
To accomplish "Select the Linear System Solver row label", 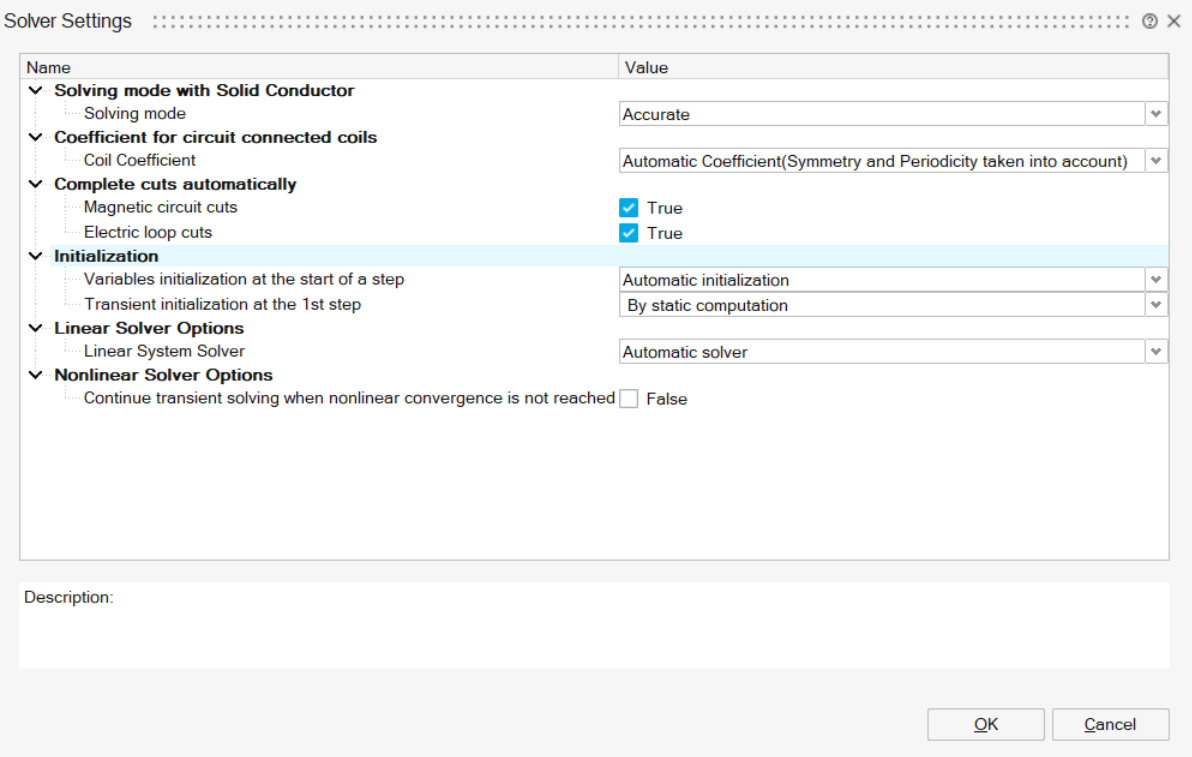I will point(164,351).
